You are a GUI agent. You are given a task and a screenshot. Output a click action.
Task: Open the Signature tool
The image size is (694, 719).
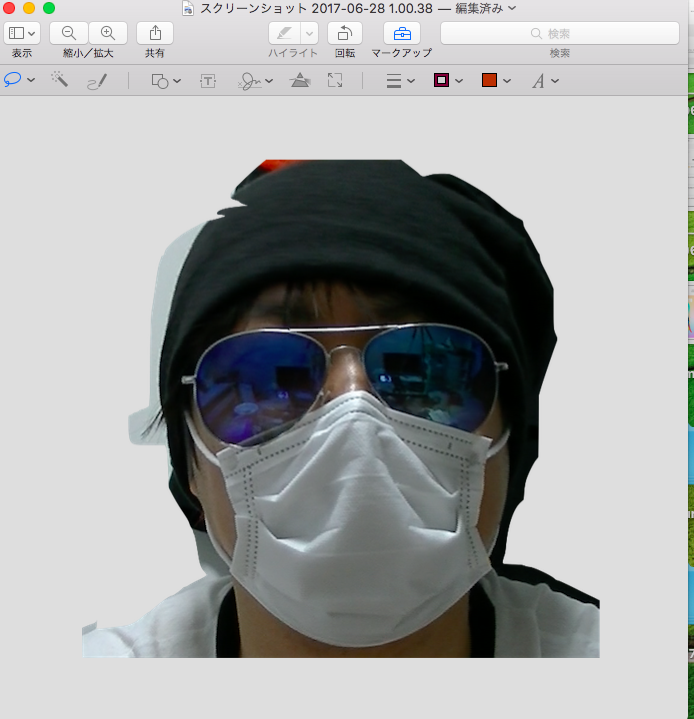click(x=250, y=81)
